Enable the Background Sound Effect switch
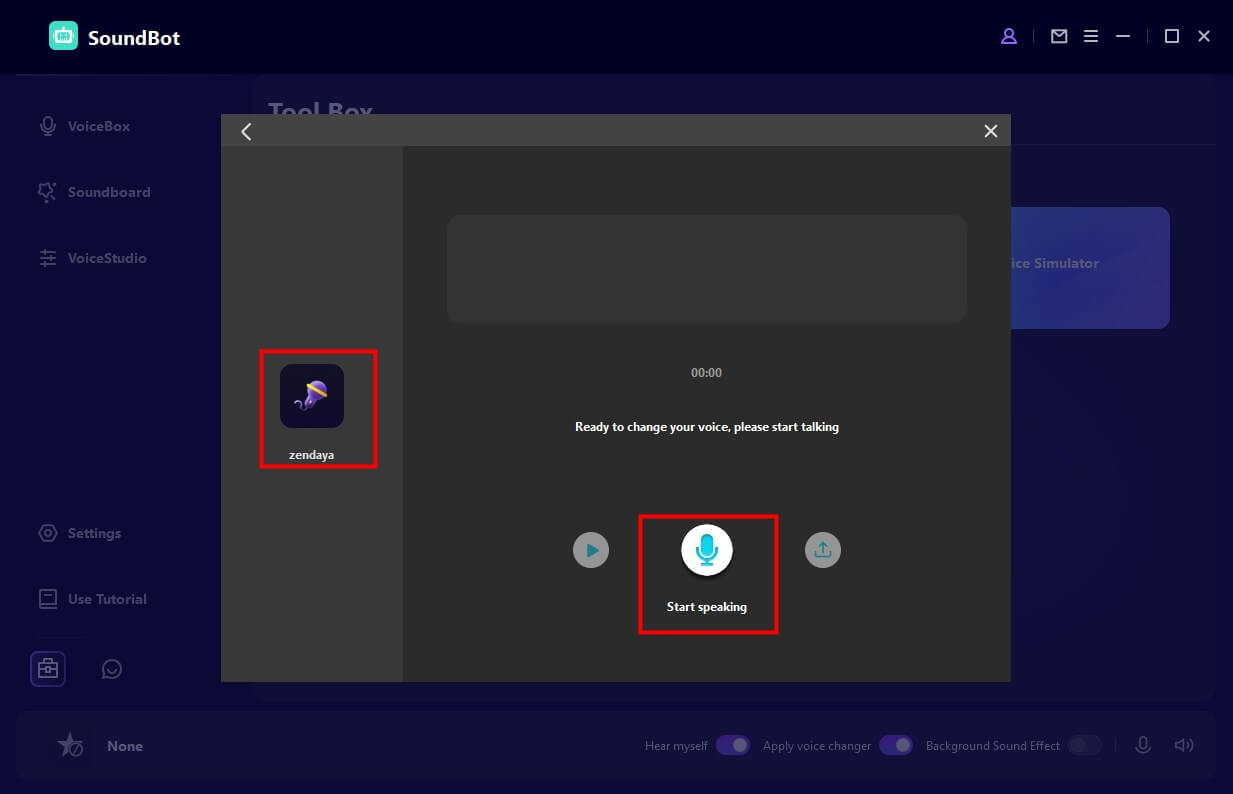The height and width of the screenshot is (794, 1233). (1084, 745)
